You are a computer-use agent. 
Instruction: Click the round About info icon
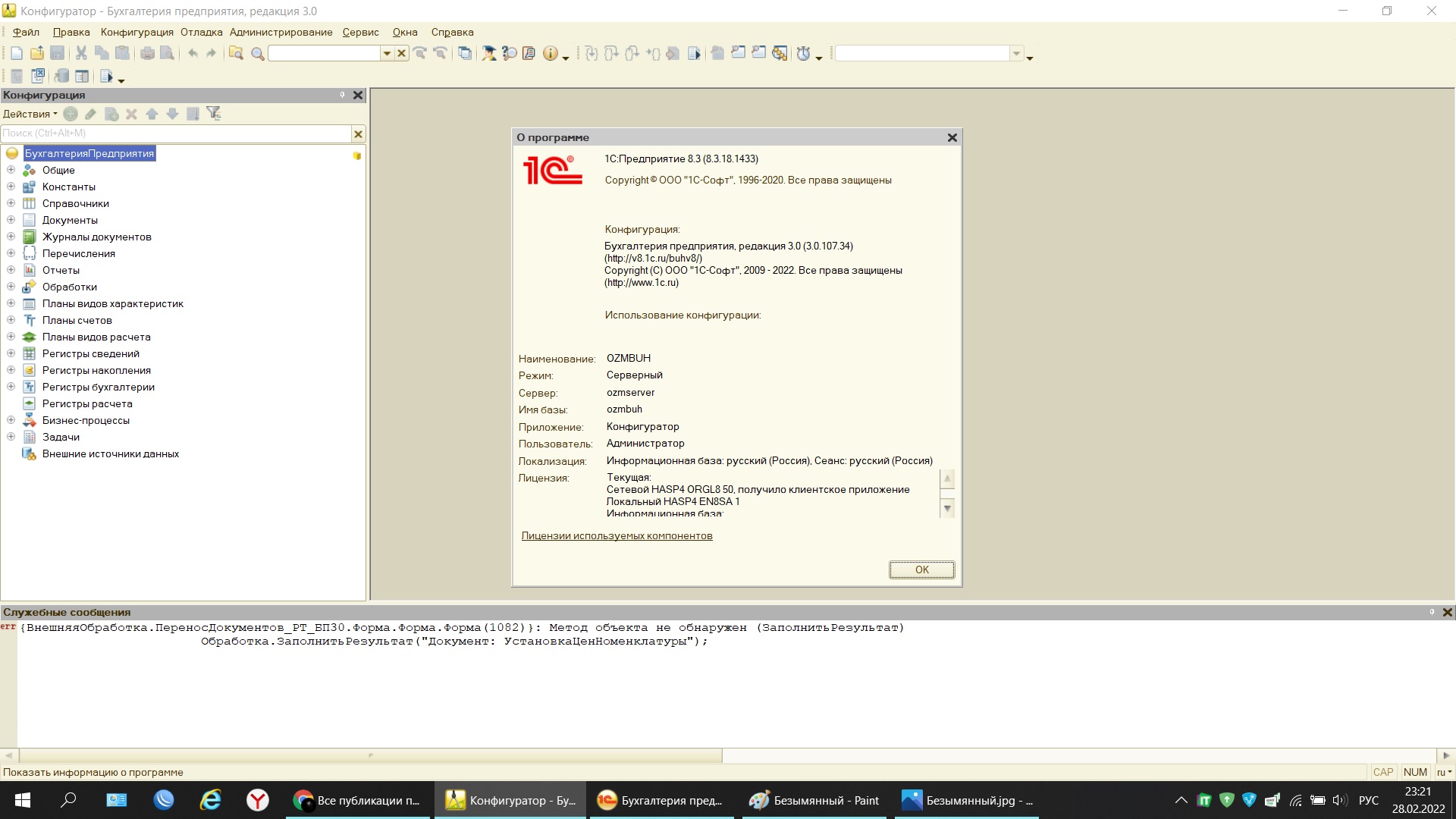[x=551, y=53]
